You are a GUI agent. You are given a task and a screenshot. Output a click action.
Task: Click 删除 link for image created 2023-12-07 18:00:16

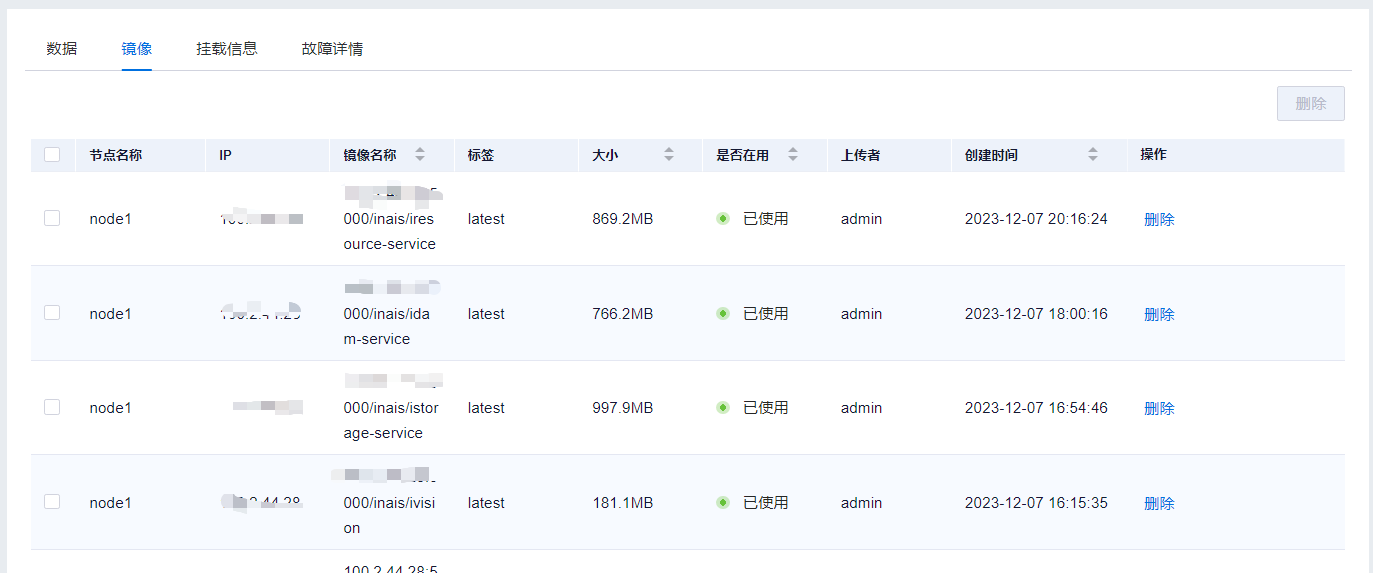1159,315
